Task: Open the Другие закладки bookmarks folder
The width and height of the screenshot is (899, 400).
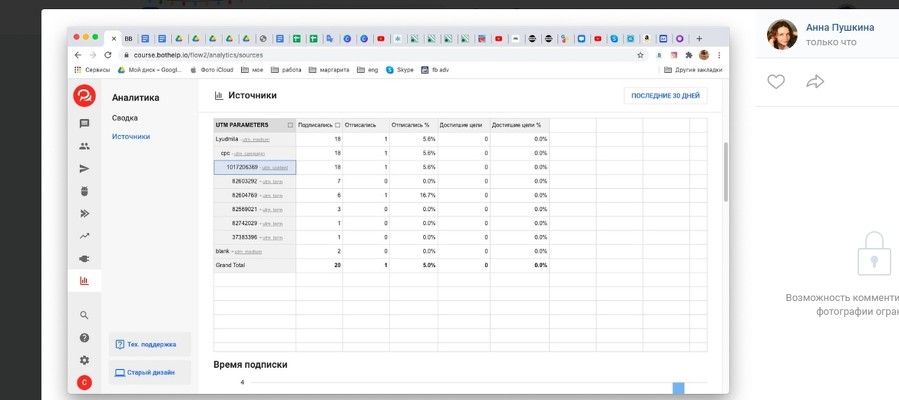Action: click(693, 70)
